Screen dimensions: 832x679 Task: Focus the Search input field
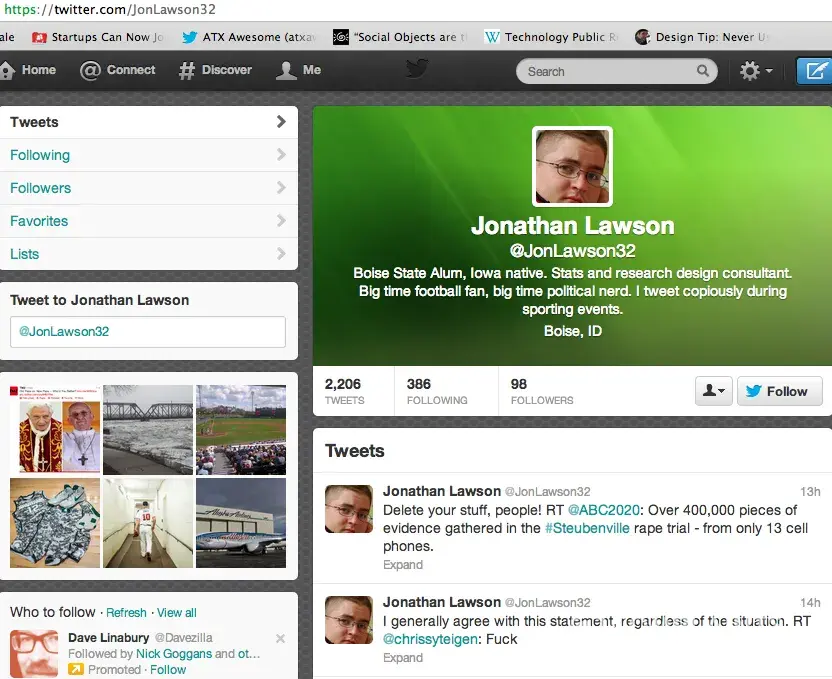617,71
